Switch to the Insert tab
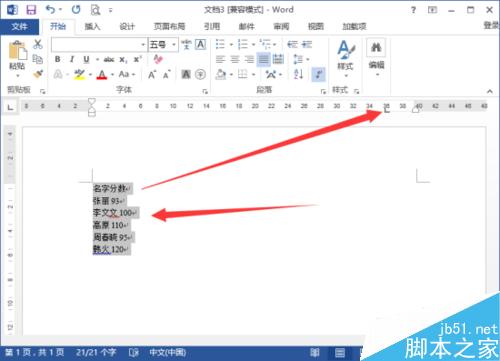 92,26
